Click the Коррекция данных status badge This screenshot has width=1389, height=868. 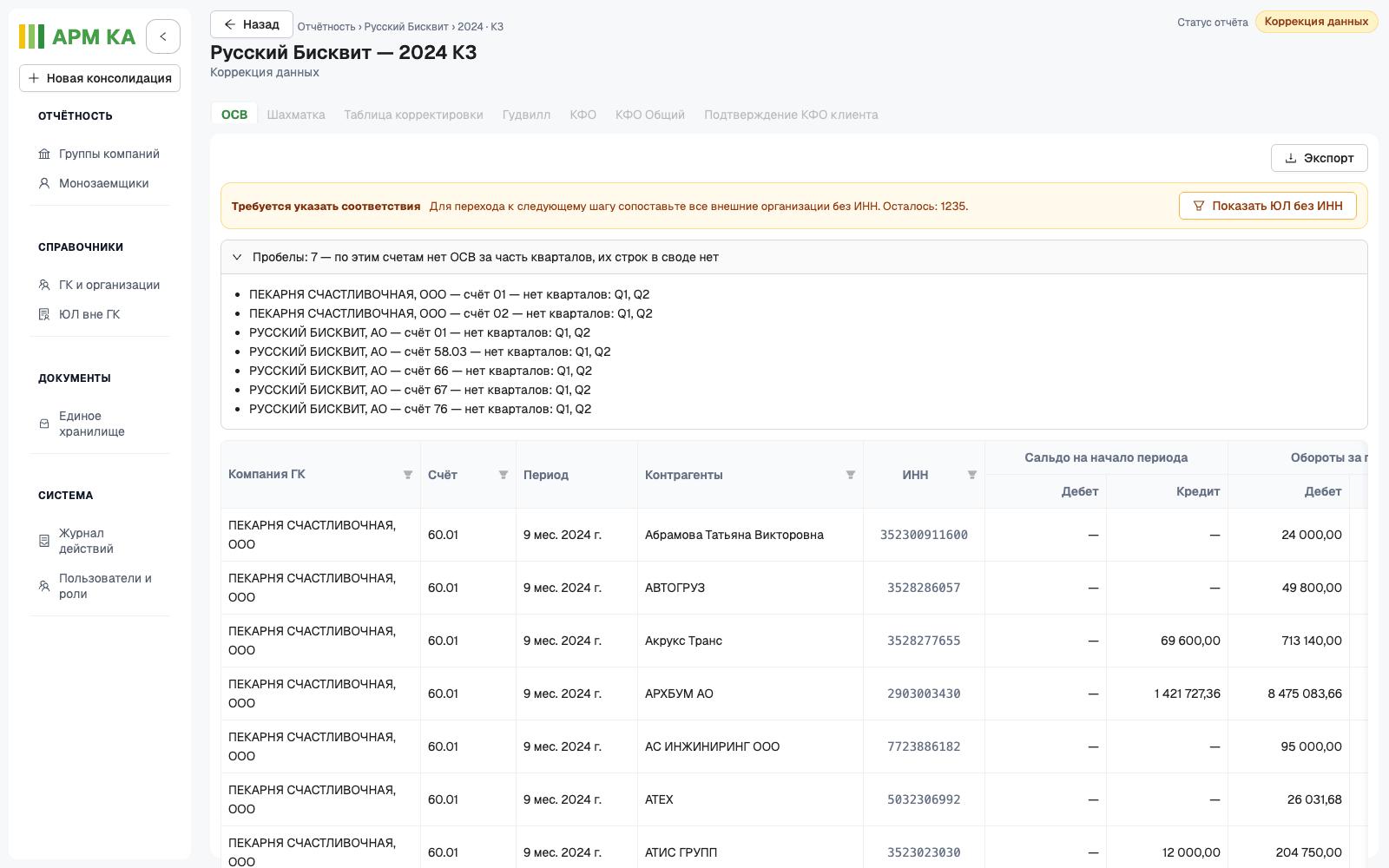tap(1316, 22)
